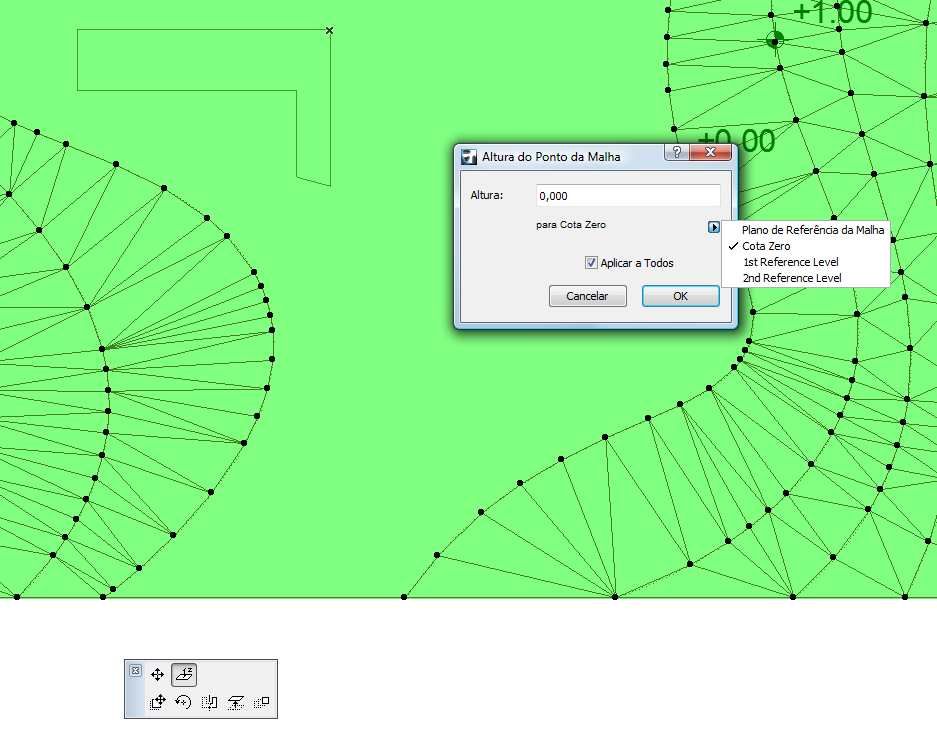This screenshot has height=748, width=937.
Task: Confirm with the OK button
Action: pos(681,296)
